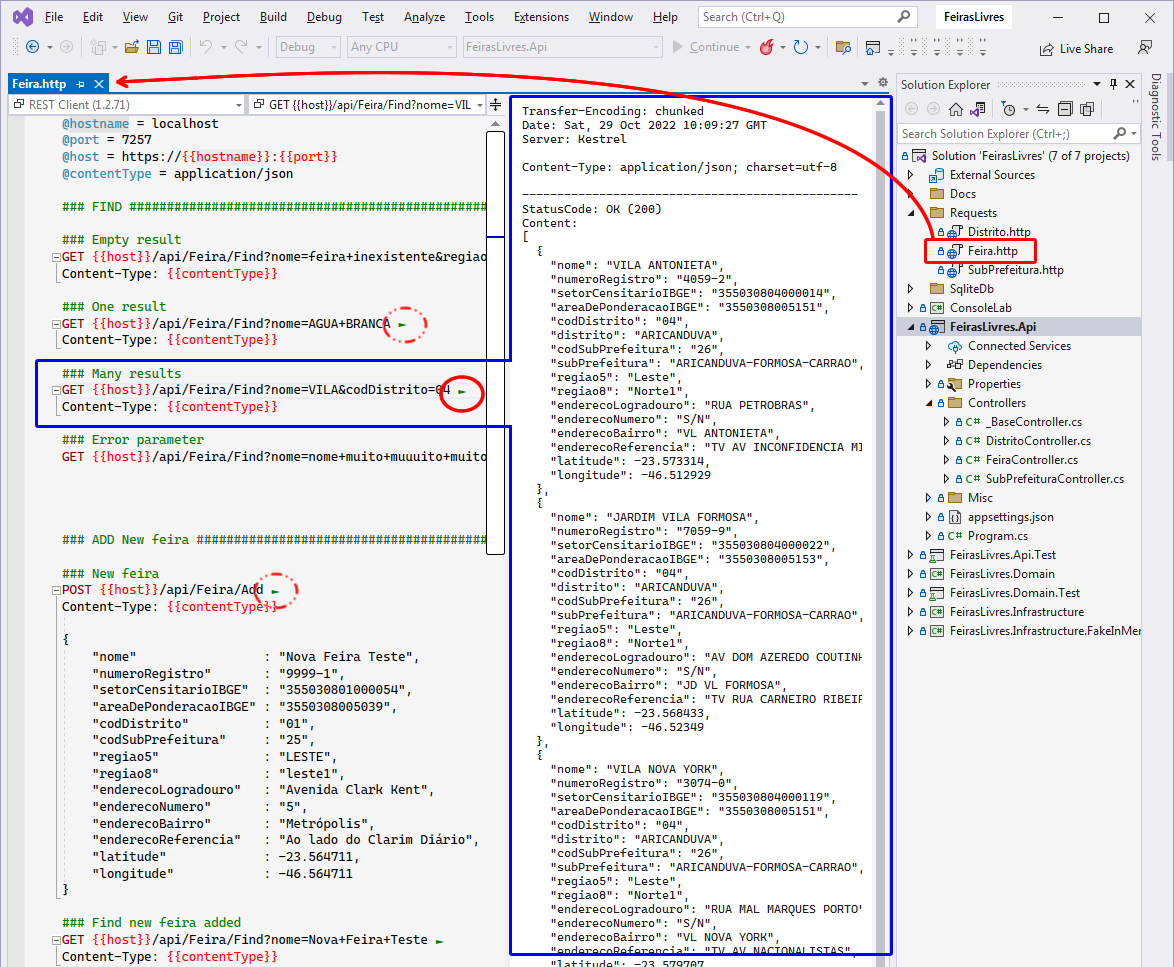Collapse the Requests folder
The height and width of the screenshot is (967, 1174).
pos(910,213)
